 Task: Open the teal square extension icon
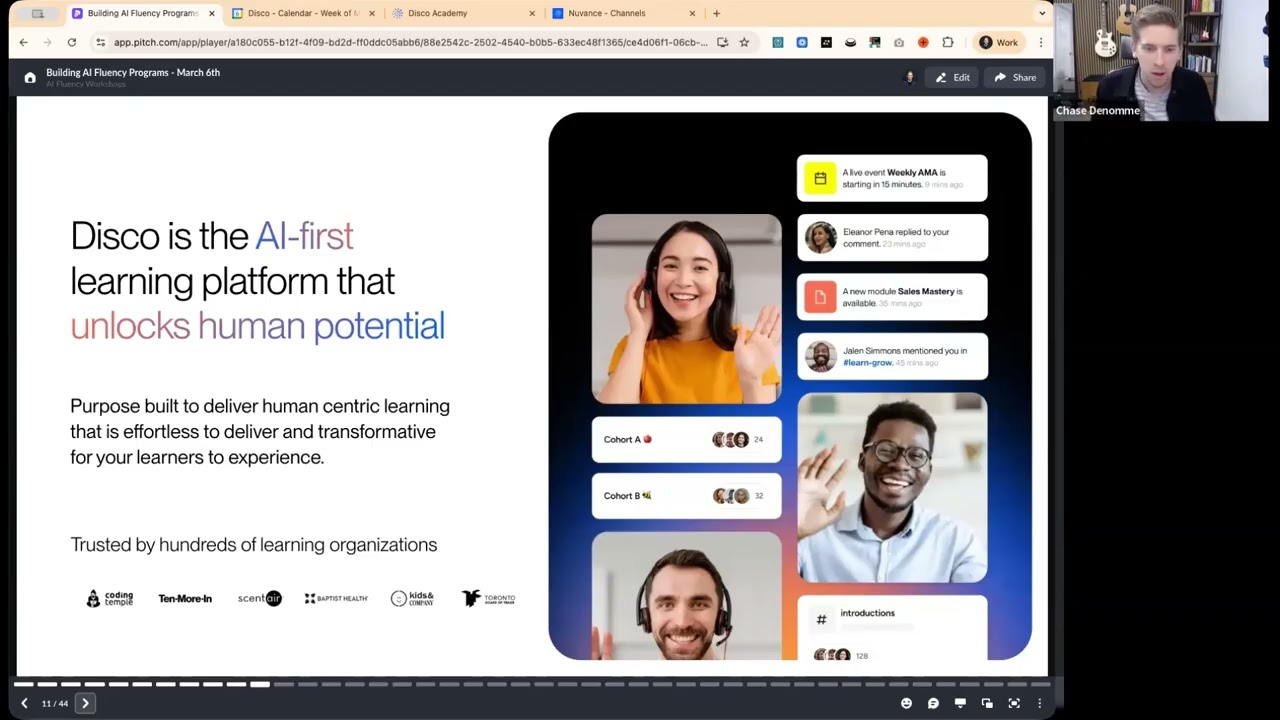(x=778, y=42)
